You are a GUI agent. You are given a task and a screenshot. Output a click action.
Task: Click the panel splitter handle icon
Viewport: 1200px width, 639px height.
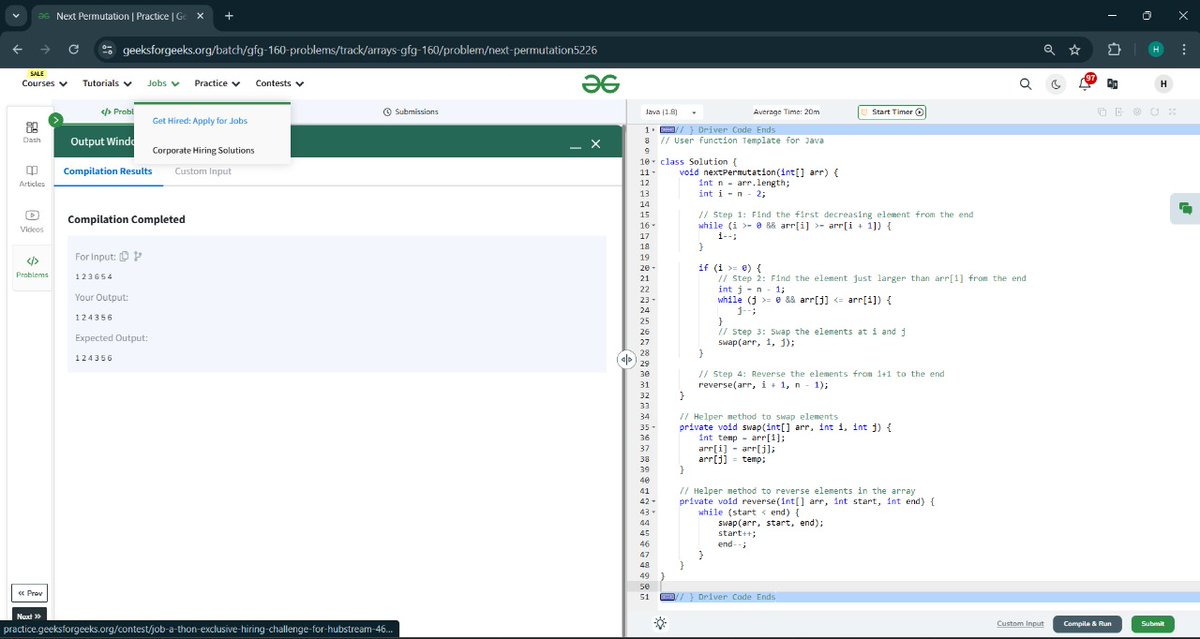tap(626, 360)
